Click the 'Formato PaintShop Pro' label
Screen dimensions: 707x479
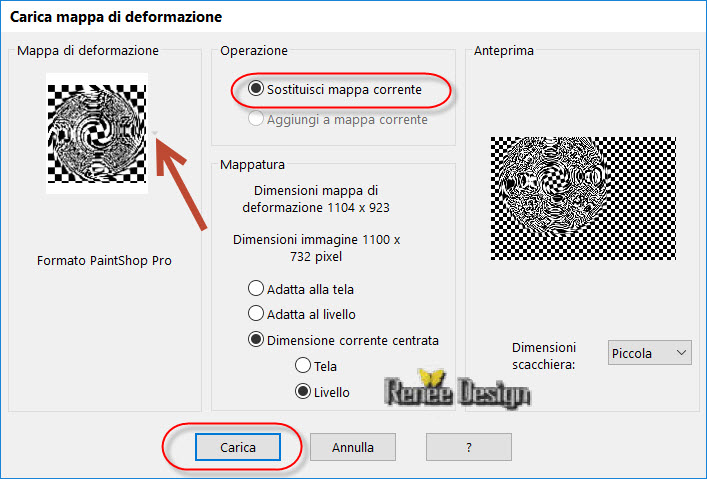point(104,261)
